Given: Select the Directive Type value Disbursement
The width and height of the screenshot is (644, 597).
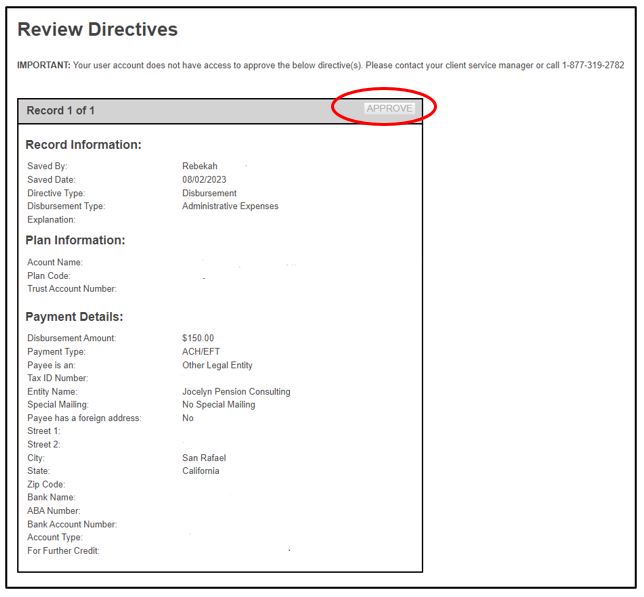Looking at the screenshot, I should pyautogui.click(x=209, y=193).
